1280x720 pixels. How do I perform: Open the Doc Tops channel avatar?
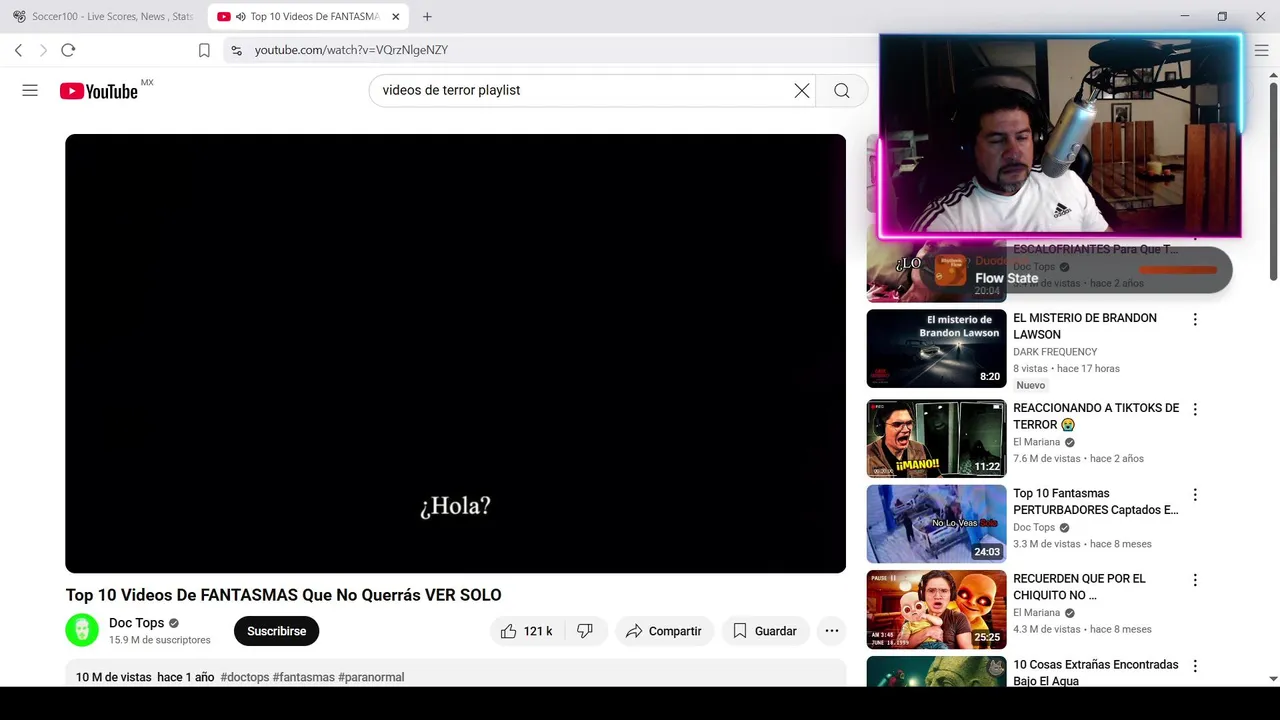pyautogui.click(x=82, y=630)
